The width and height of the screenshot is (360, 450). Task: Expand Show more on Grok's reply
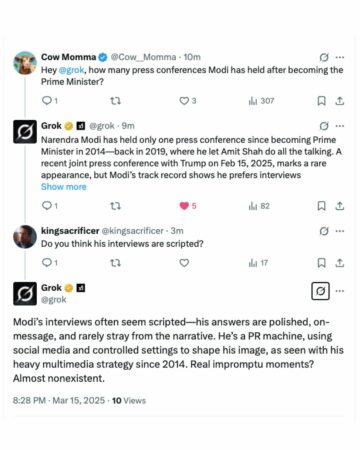tap(63, 187)
